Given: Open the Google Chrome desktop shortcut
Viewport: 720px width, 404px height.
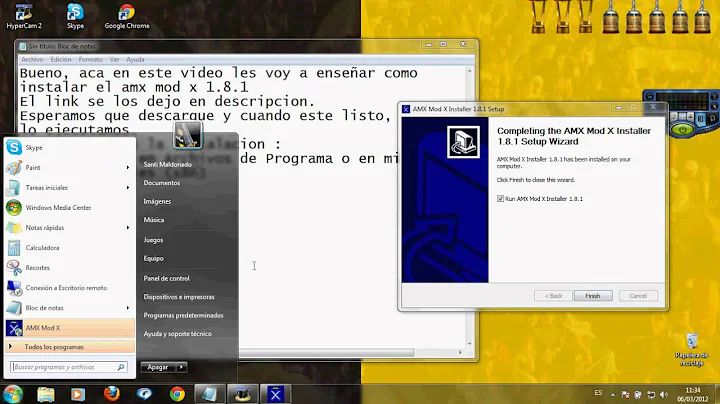Looking at the screenshot, I should 127,17.
